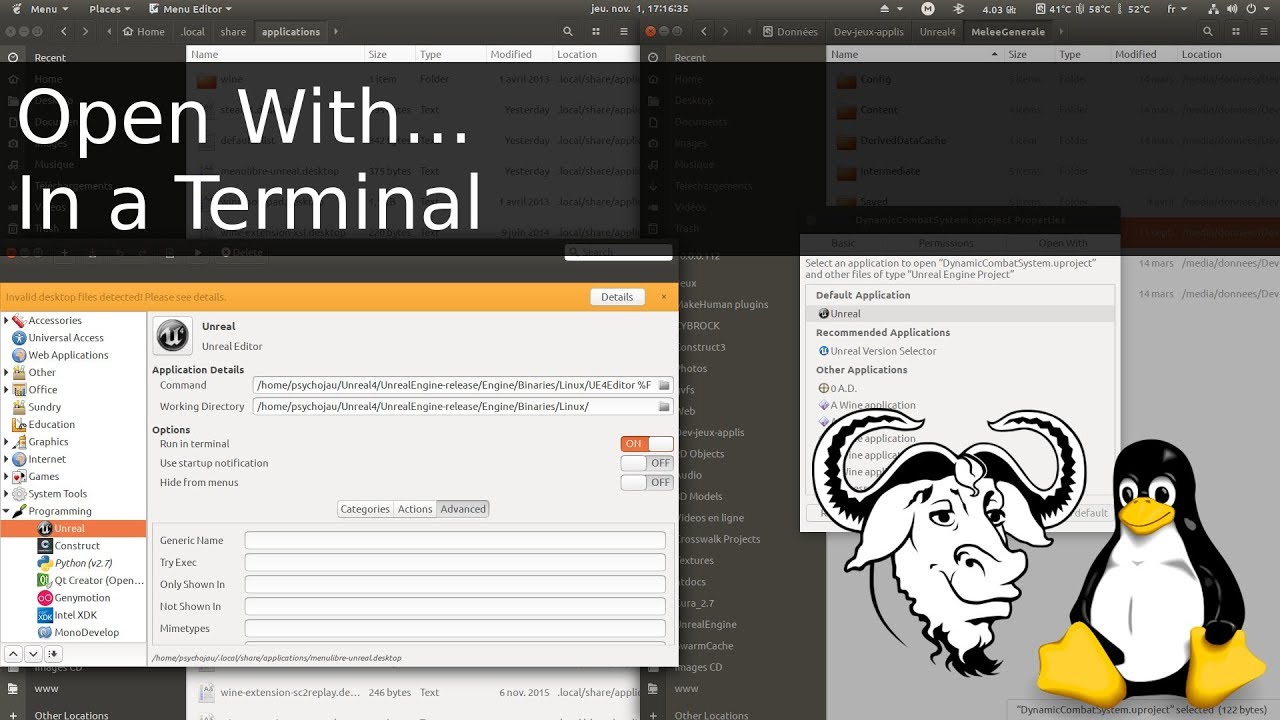Open folder browser for Working Directory field

coord(663,407)
